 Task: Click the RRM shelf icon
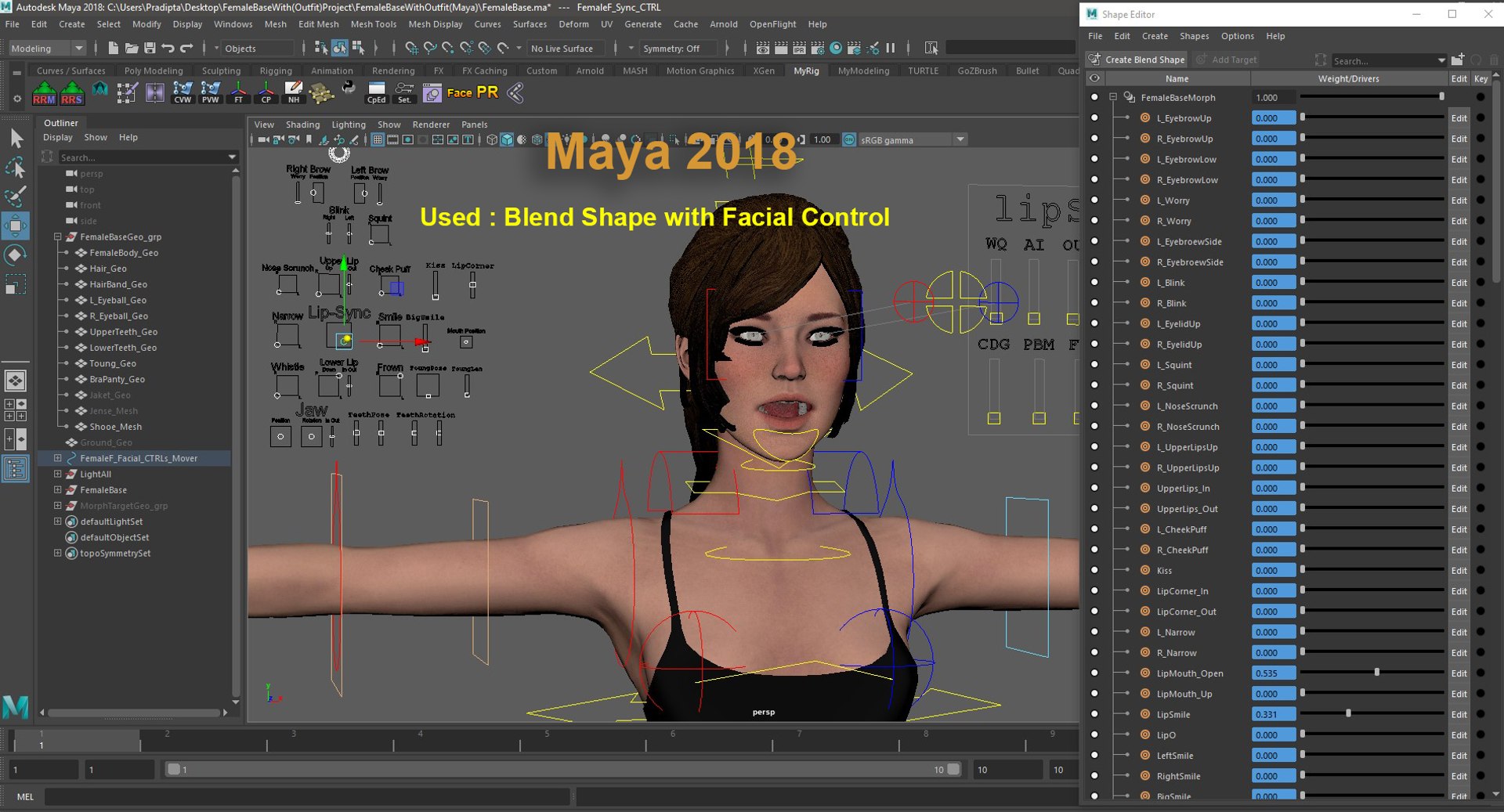[x=44, y=93]
